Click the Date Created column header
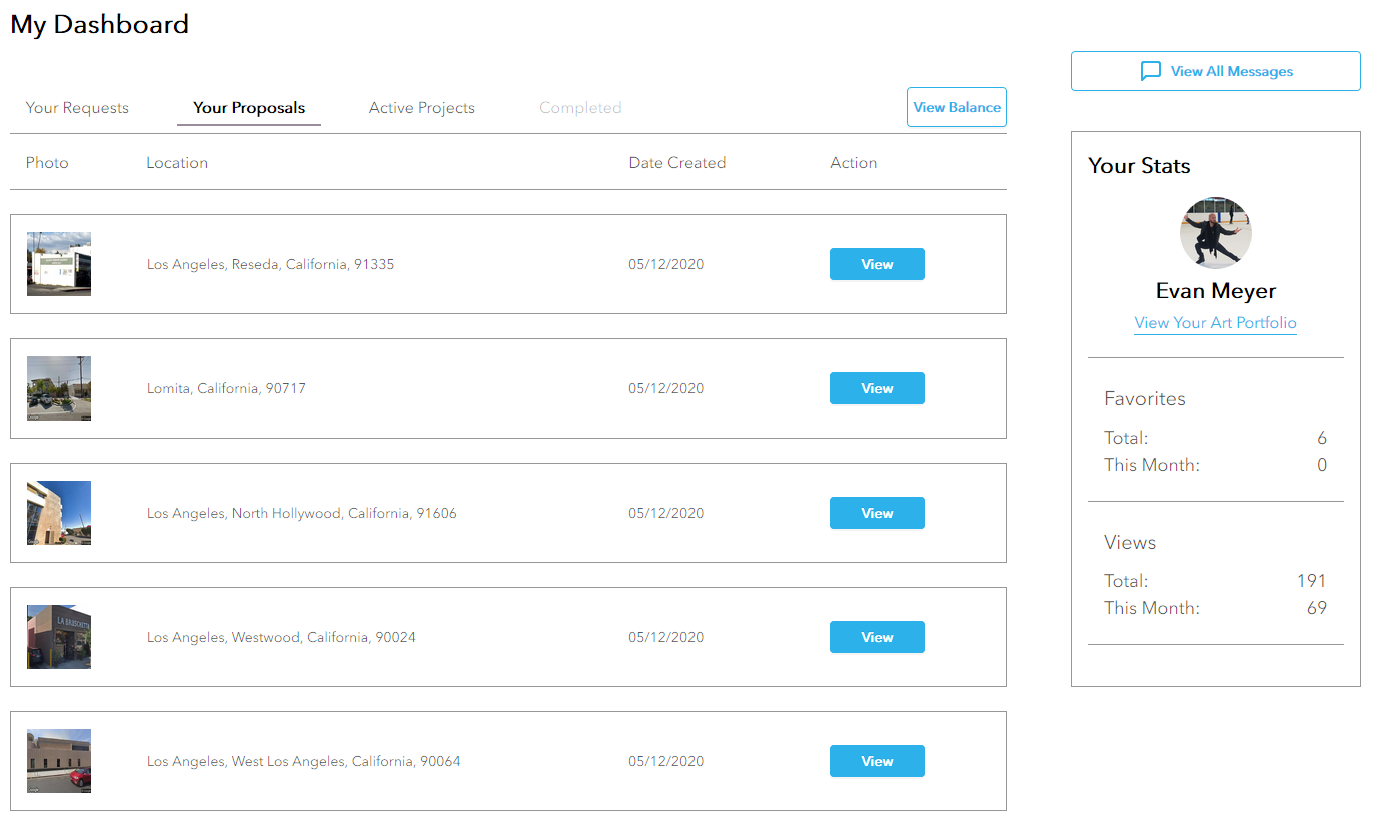Viewport: 1380px width, 830px height. coord(677,163)
